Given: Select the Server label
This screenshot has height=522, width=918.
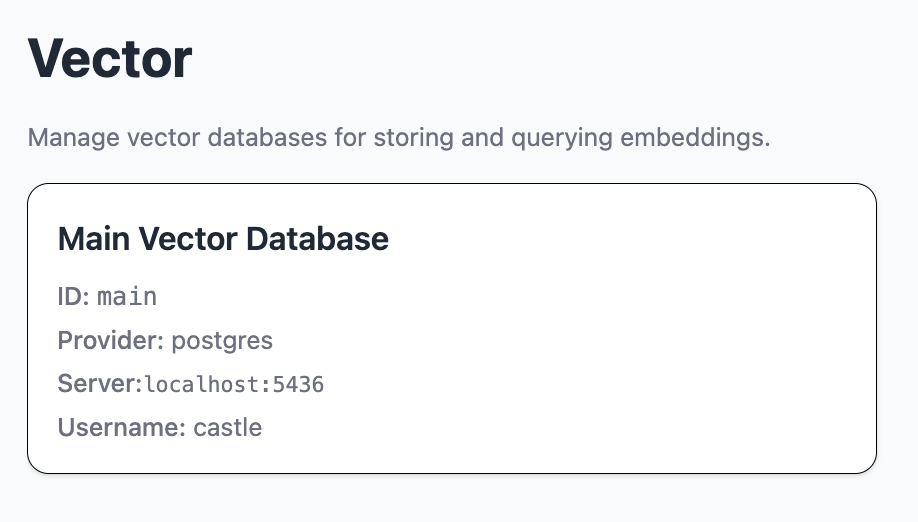Looking at the screenshot, I should pyautogui.click(x=100, y=384).
